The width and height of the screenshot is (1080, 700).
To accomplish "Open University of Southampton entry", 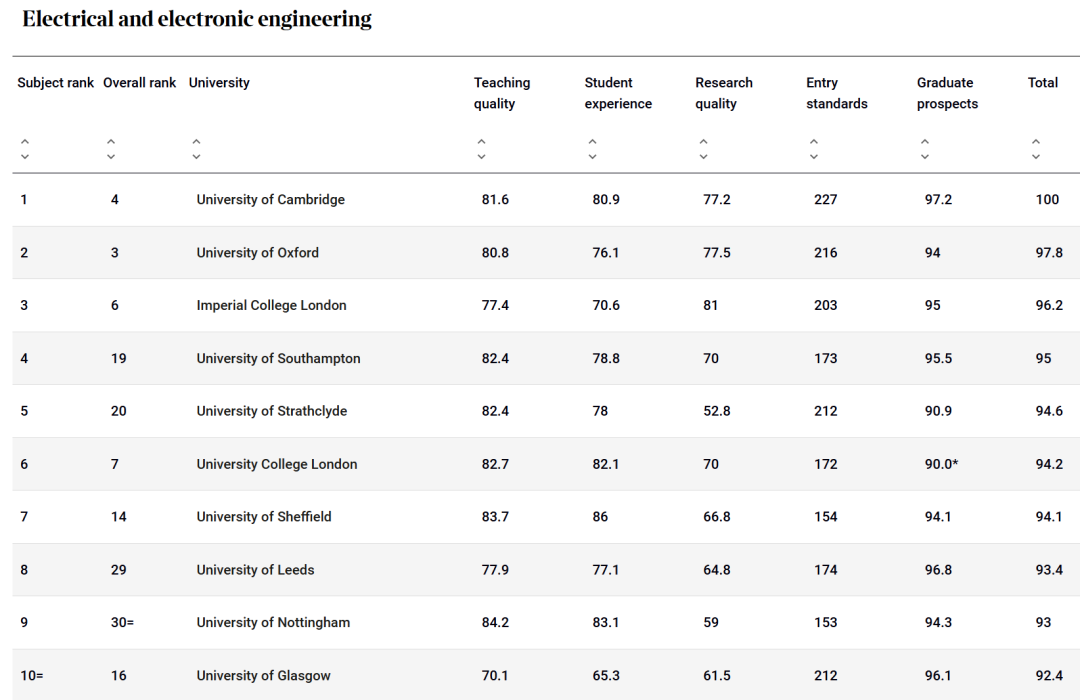I will [278, 358].
